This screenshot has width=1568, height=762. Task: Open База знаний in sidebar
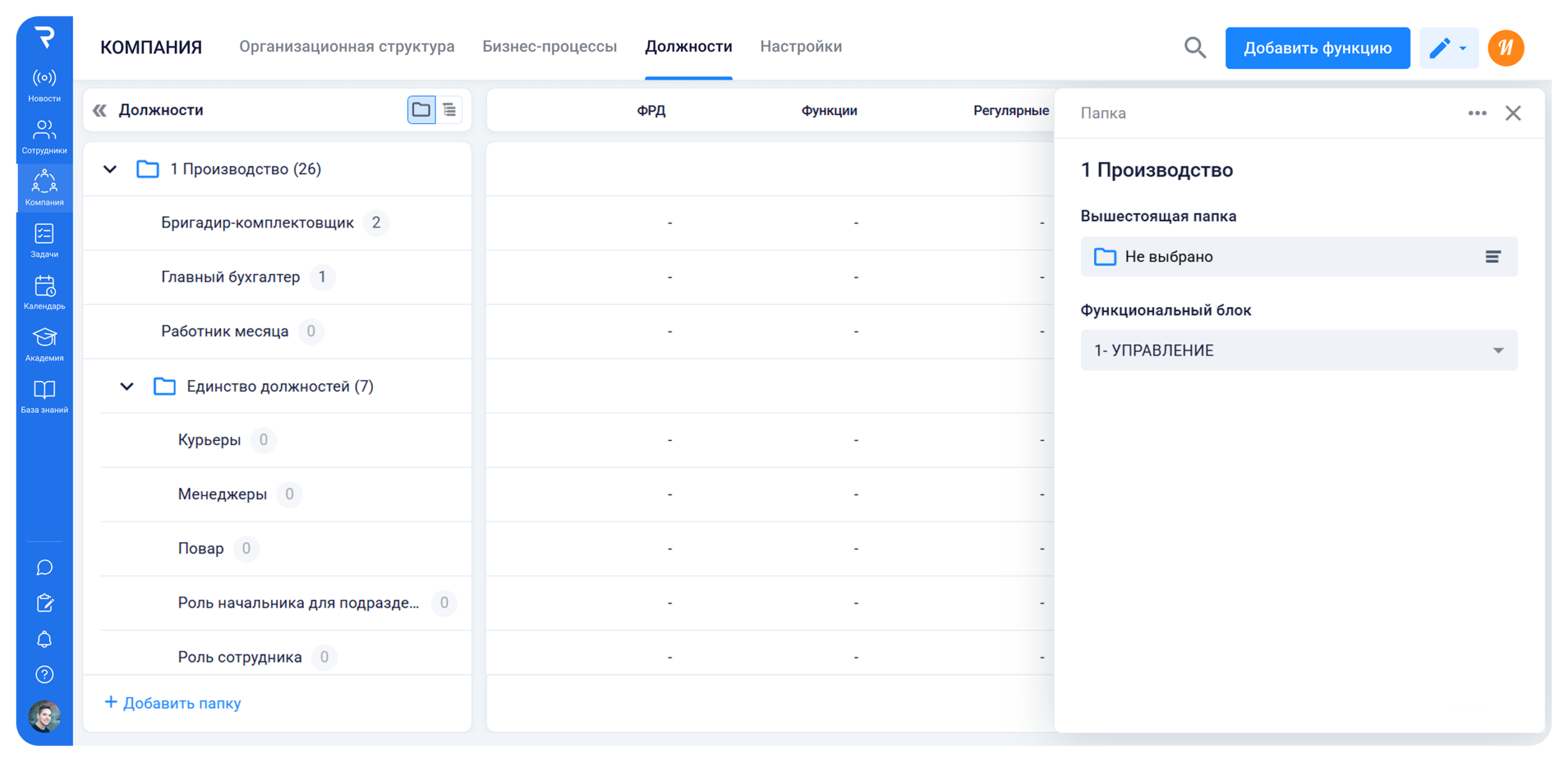[44, 396]
